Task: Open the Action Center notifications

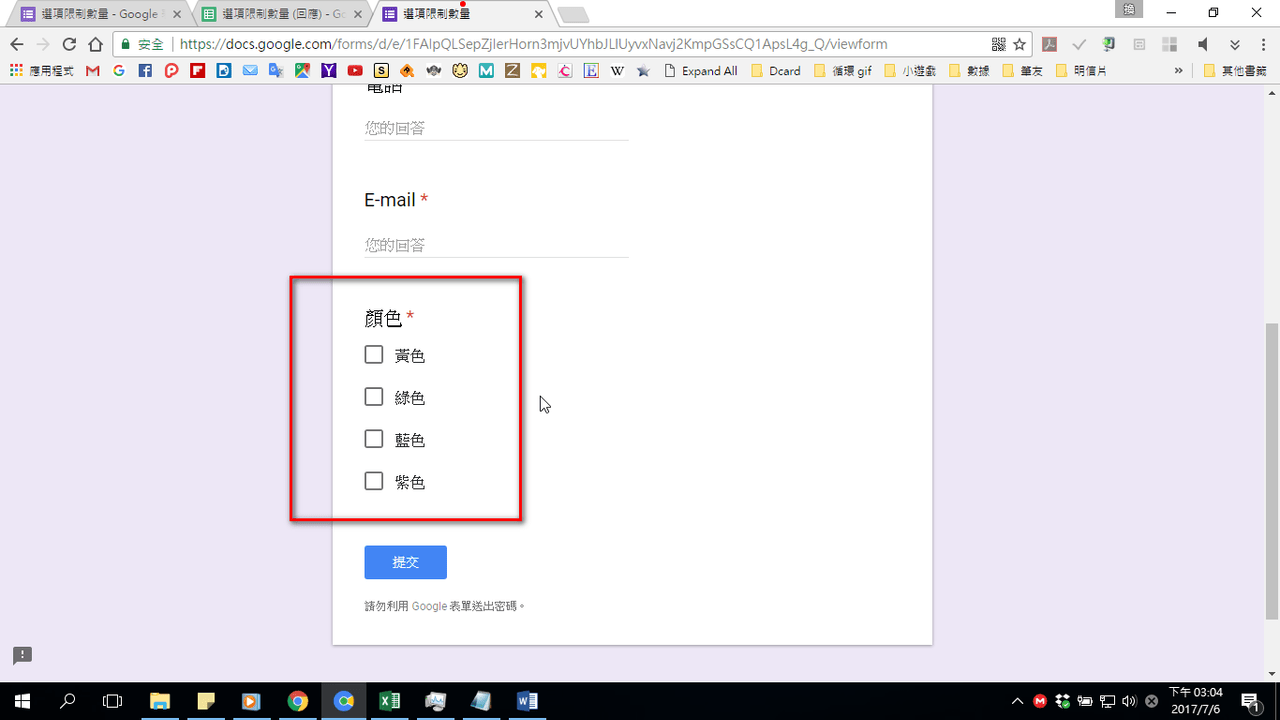Action: (x=1250, y=701)
